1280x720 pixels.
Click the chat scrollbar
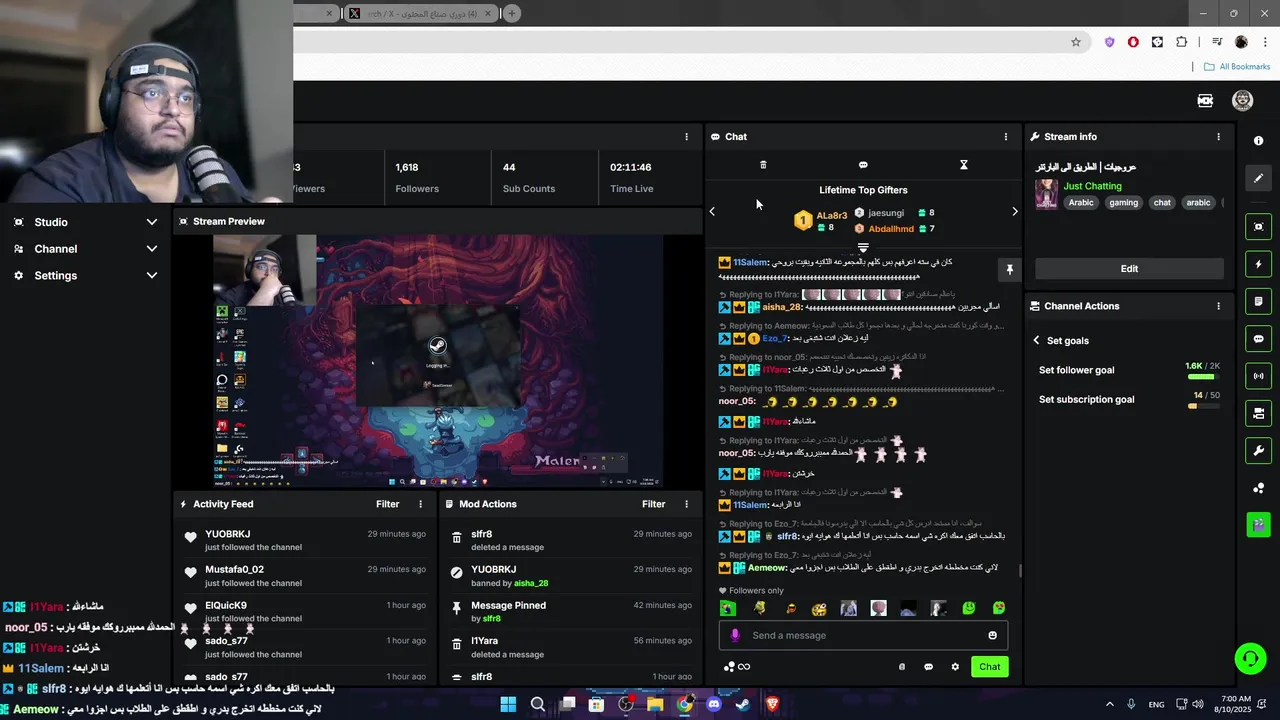click(x=1020, y=571)
